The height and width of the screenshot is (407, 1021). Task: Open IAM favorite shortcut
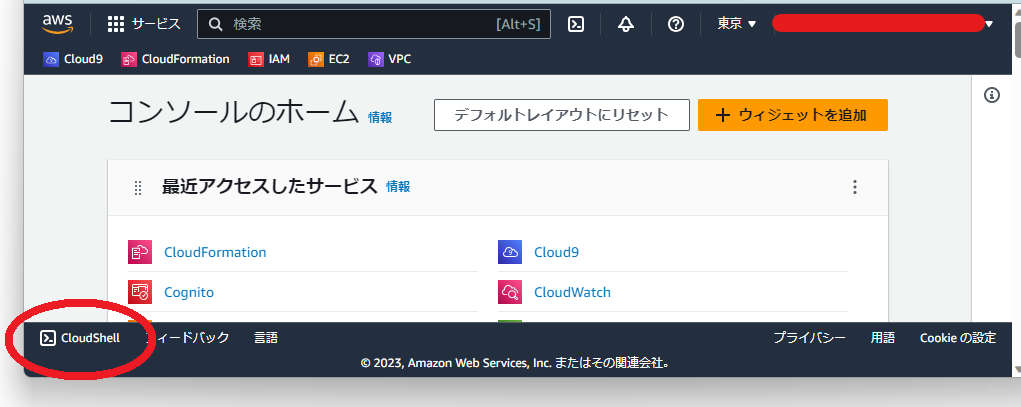pos(269,59)
